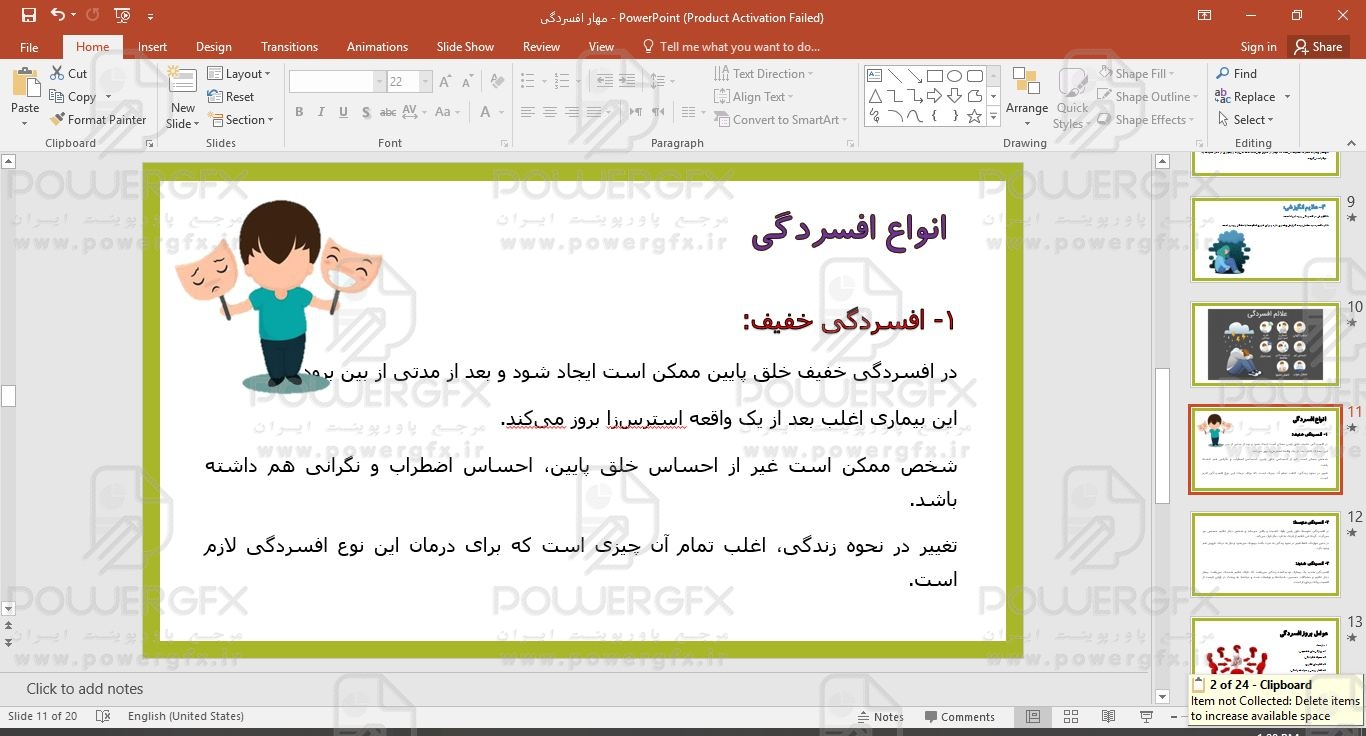Click the Share button
1366x736 pixels.
(1317, 47)
